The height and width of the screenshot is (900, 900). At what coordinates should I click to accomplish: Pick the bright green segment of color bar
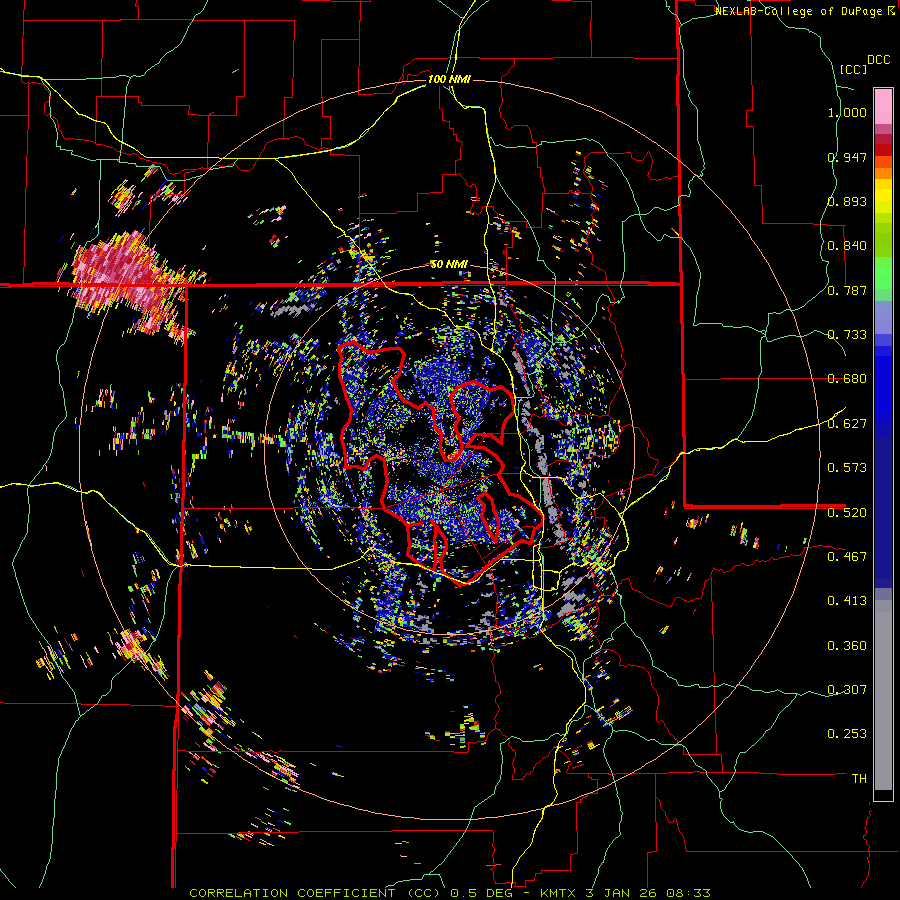coord(883,273)
